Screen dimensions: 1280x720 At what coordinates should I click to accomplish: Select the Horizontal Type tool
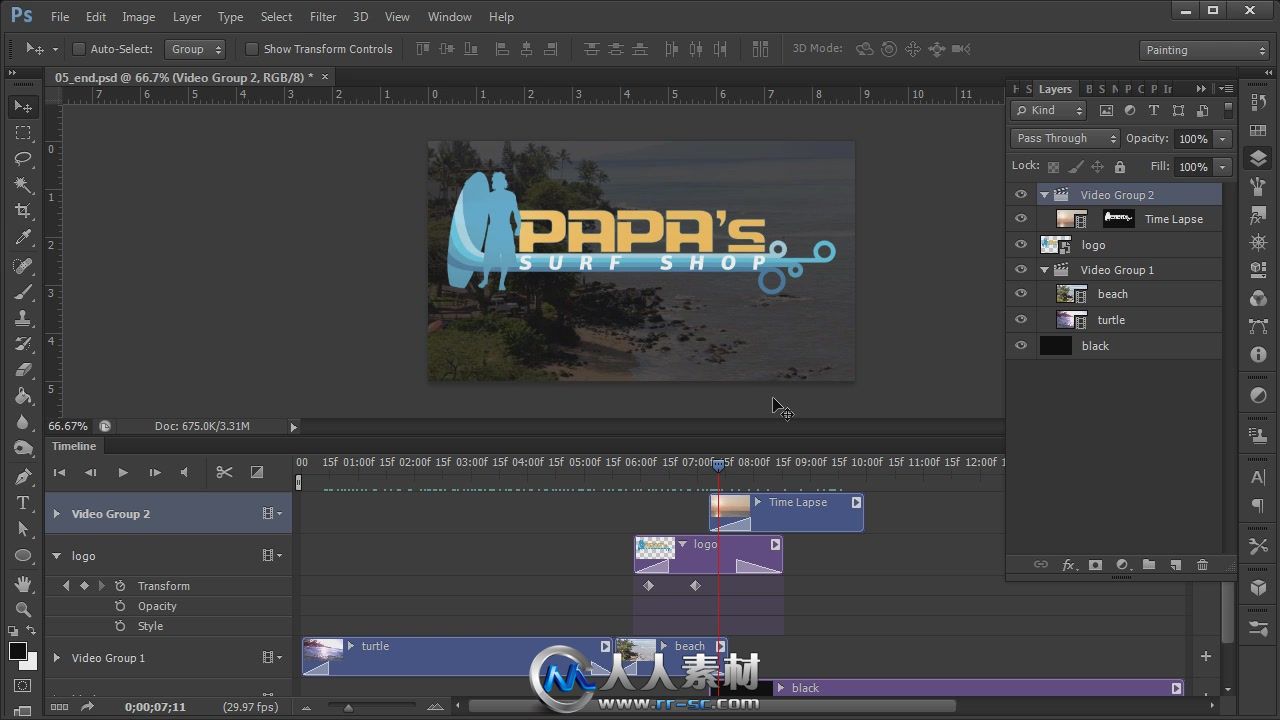tap(23, 503)
